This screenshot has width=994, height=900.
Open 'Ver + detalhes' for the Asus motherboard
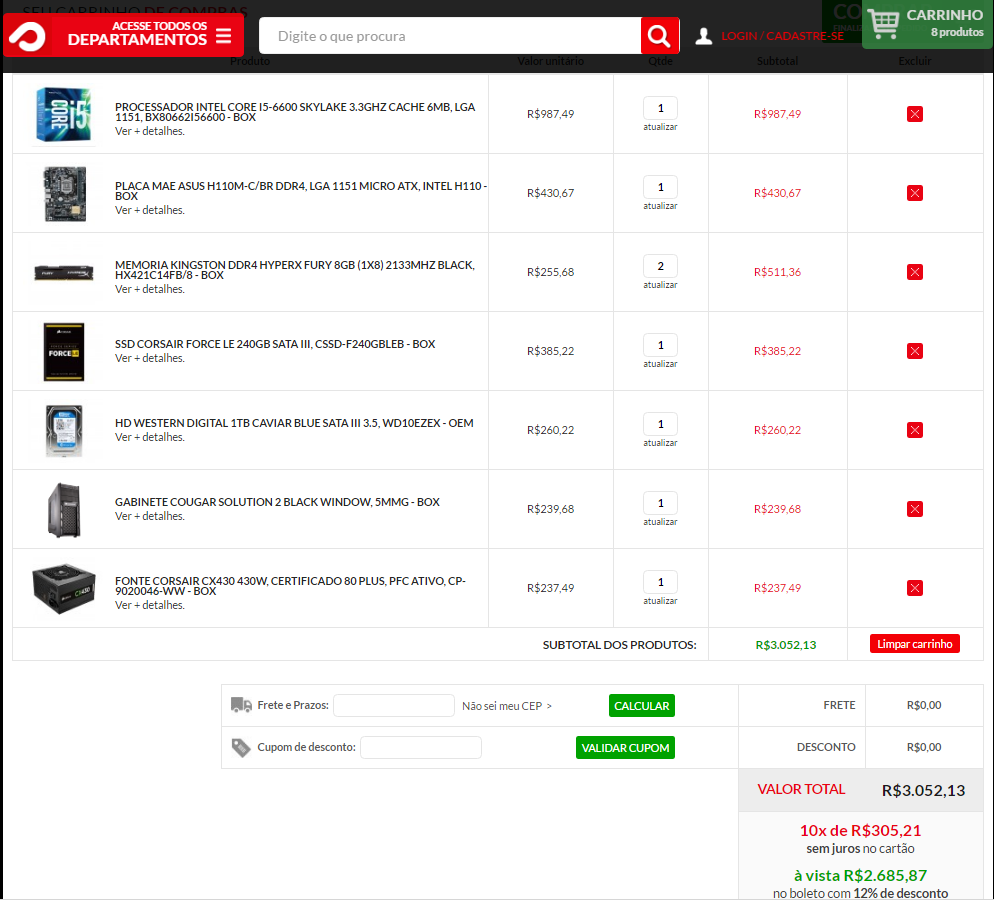(150, 210)
